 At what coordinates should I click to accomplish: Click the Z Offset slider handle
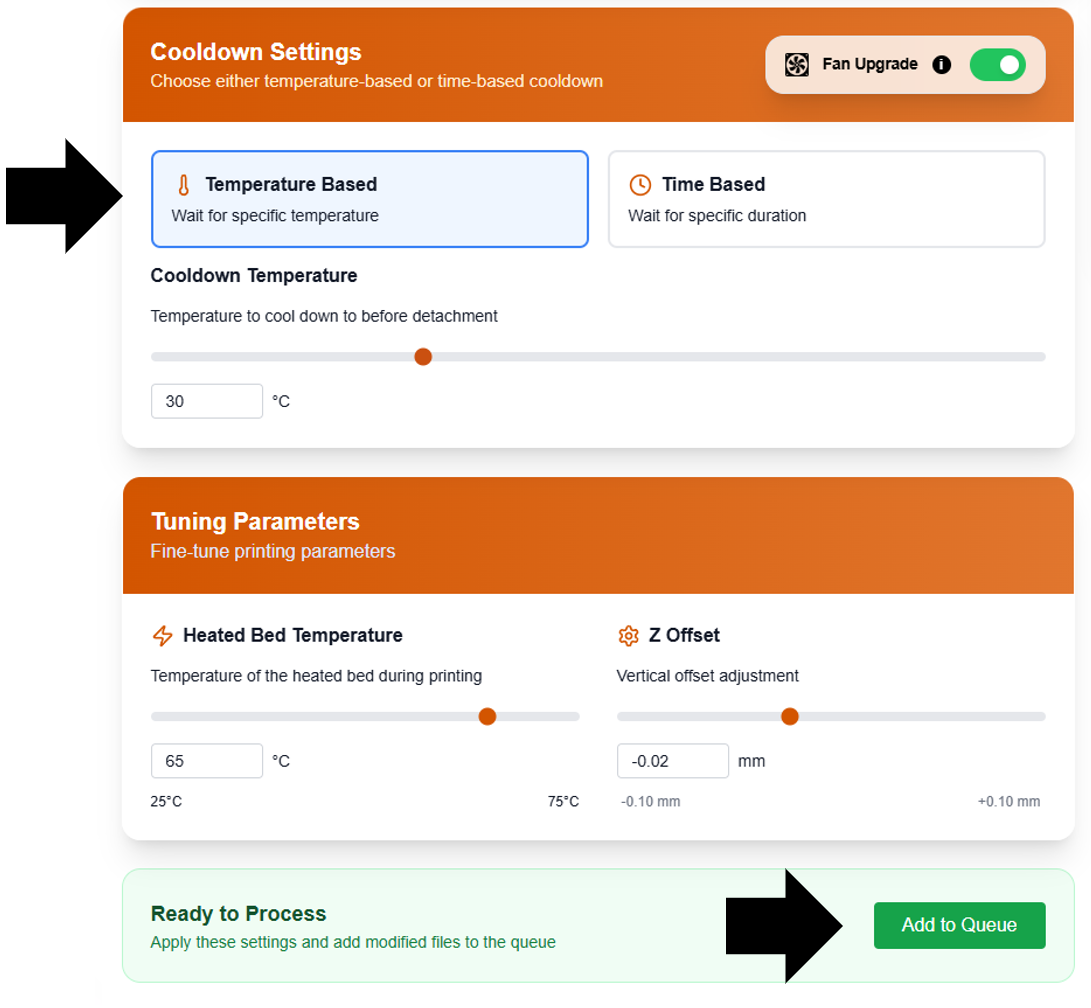coord(790,716)
